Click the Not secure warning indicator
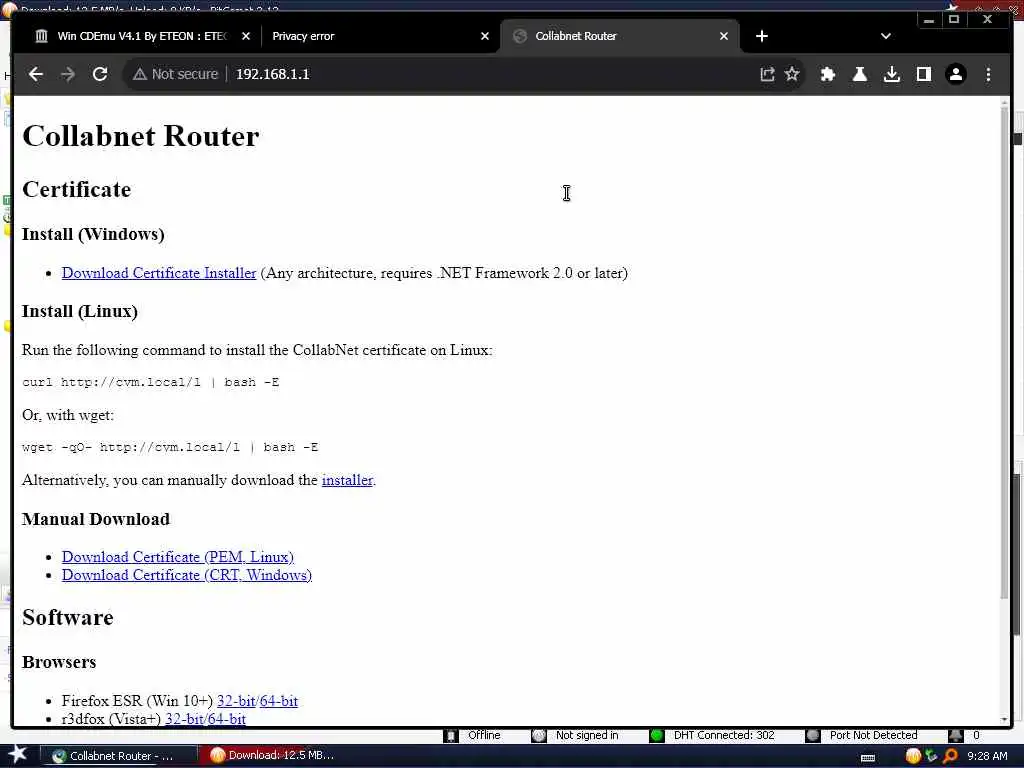 click(175, 74)
